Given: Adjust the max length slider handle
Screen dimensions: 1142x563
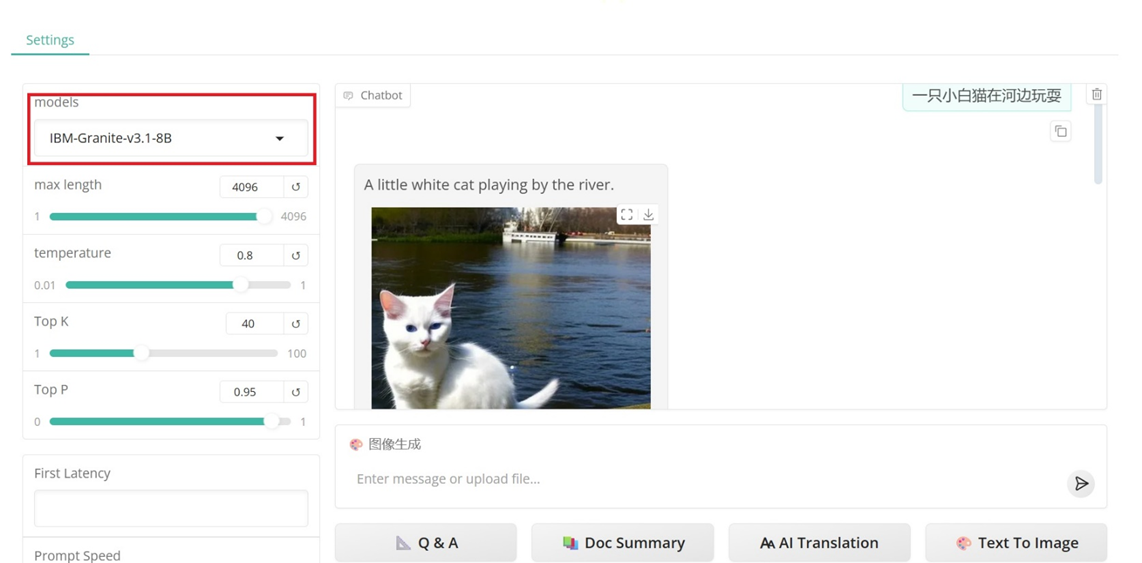Looking at the screenshot, I should (264, 216).
